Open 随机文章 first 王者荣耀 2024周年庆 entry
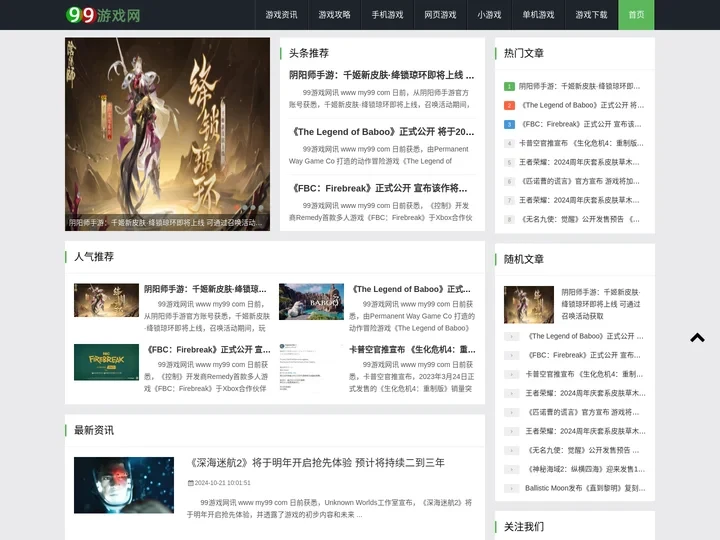This screenshot has width=720, height=540. pyautogui.click(x=585, y=394)
